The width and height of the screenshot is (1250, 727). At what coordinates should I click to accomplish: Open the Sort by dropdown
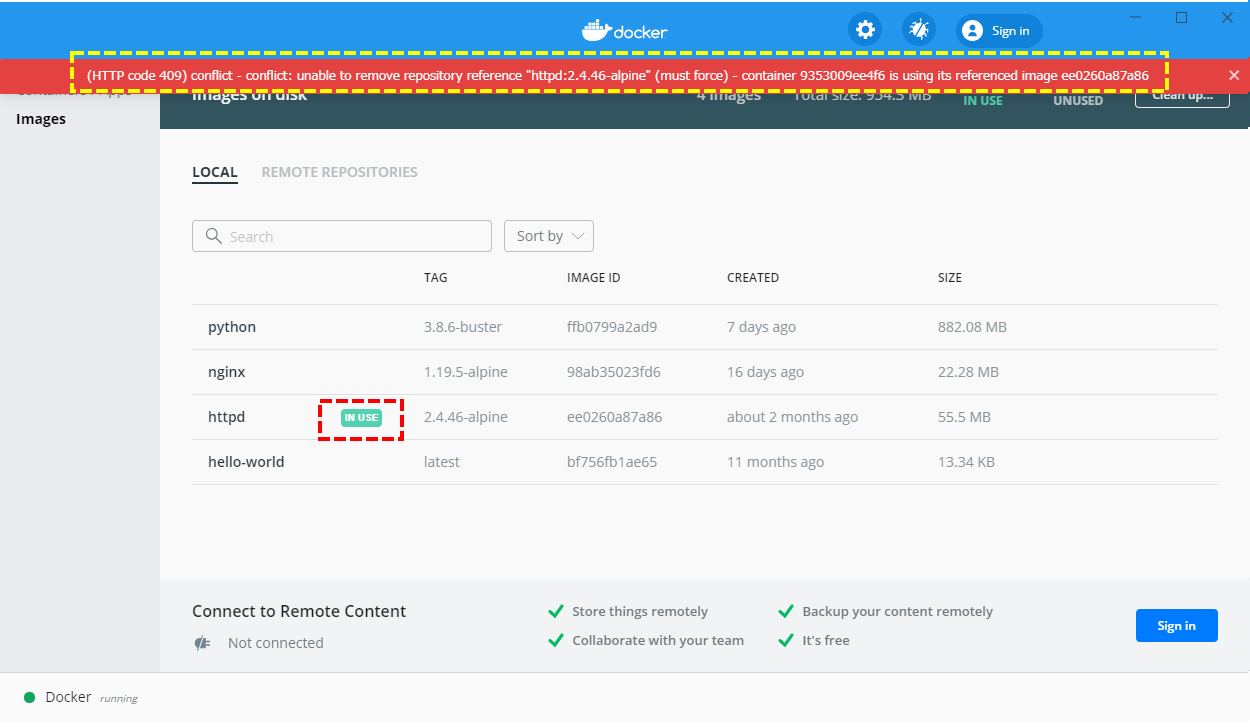point(549,236)
